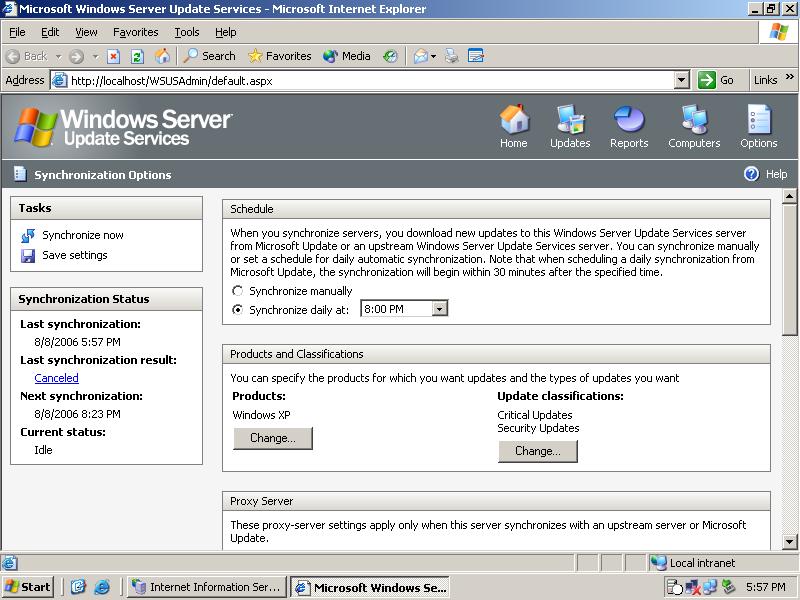800x600 pixels.
Task: Go to WSUS Home page icon
Action: click(514, 119)
